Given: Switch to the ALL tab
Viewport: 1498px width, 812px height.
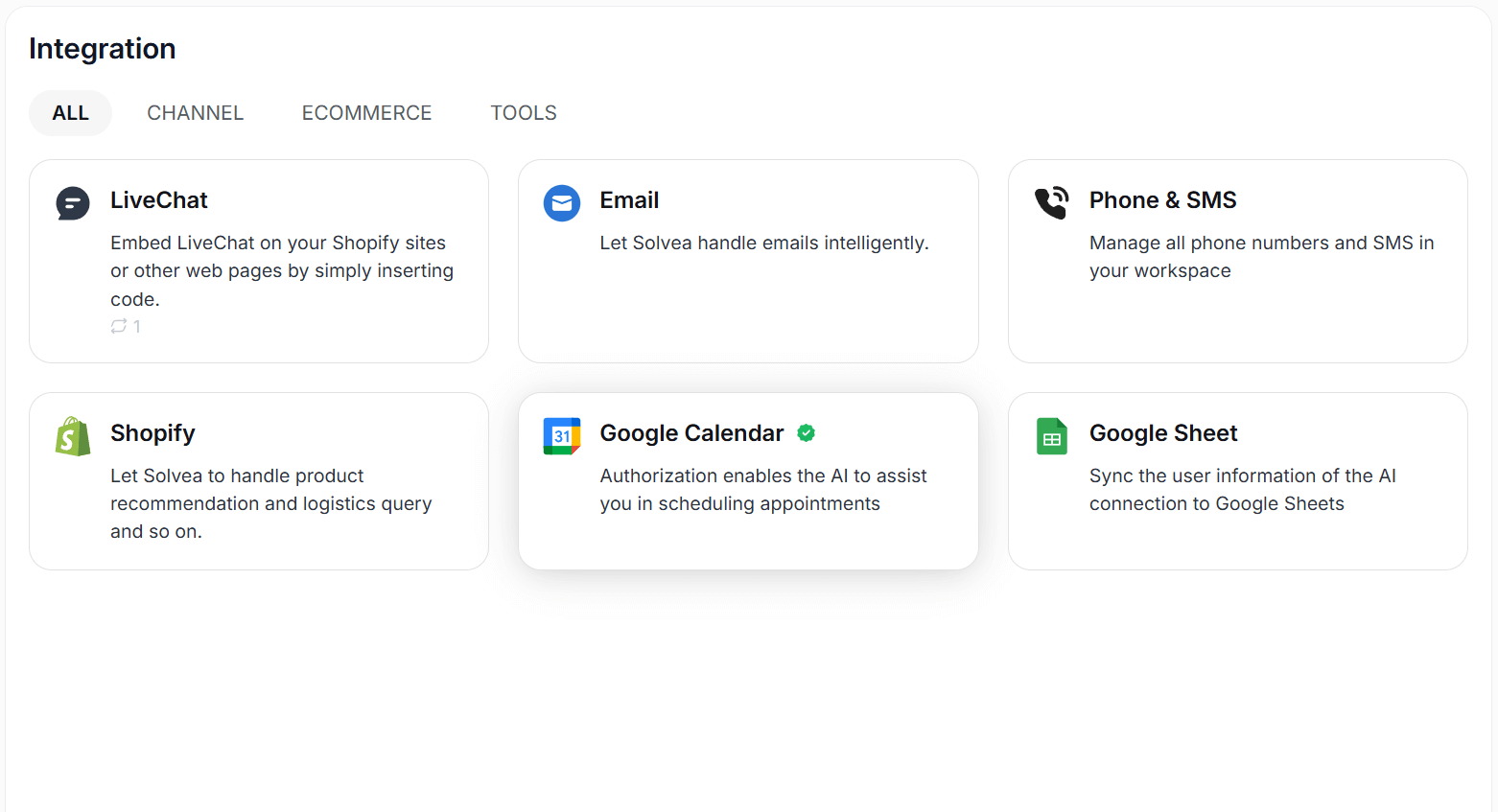Looking at the screenshot, I should point(70,113).
